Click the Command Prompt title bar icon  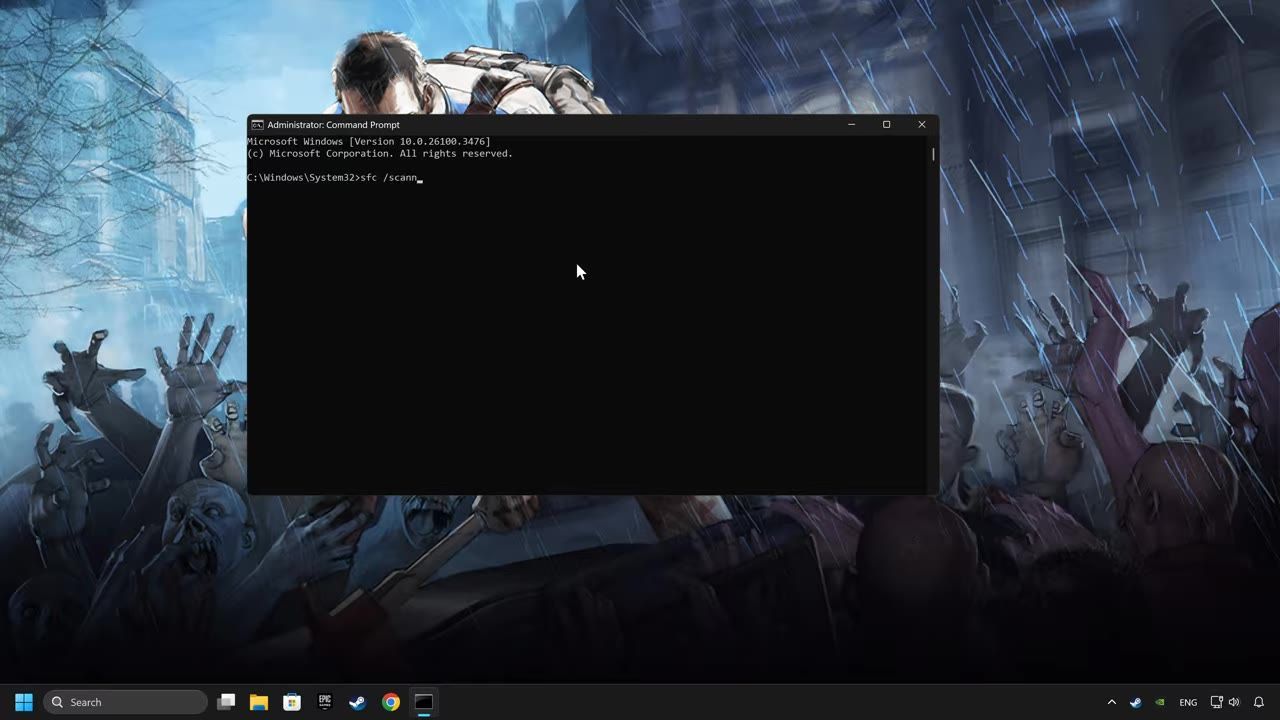pos(258,125)
